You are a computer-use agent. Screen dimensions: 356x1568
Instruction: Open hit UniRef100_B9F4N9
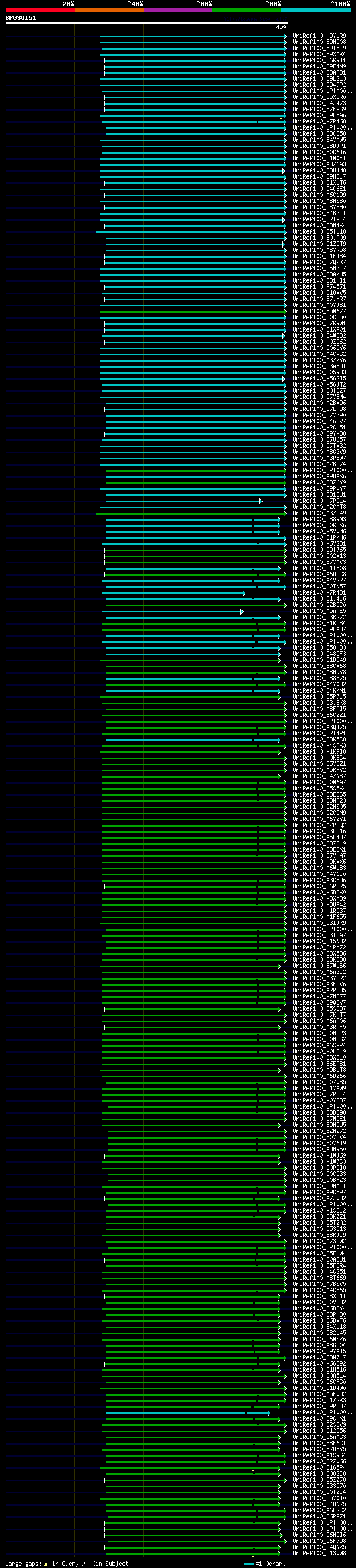coord(319,66)
